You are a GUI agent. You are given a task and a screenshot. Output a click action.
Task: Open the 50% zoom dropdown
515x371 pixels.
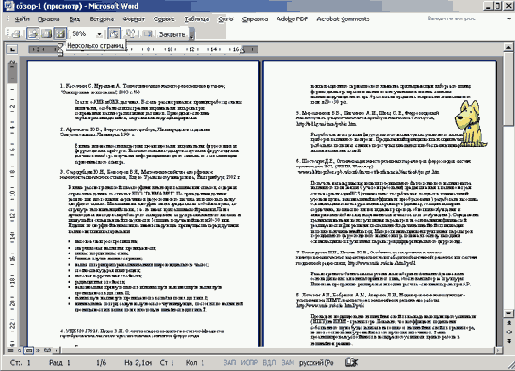point(99,34)
